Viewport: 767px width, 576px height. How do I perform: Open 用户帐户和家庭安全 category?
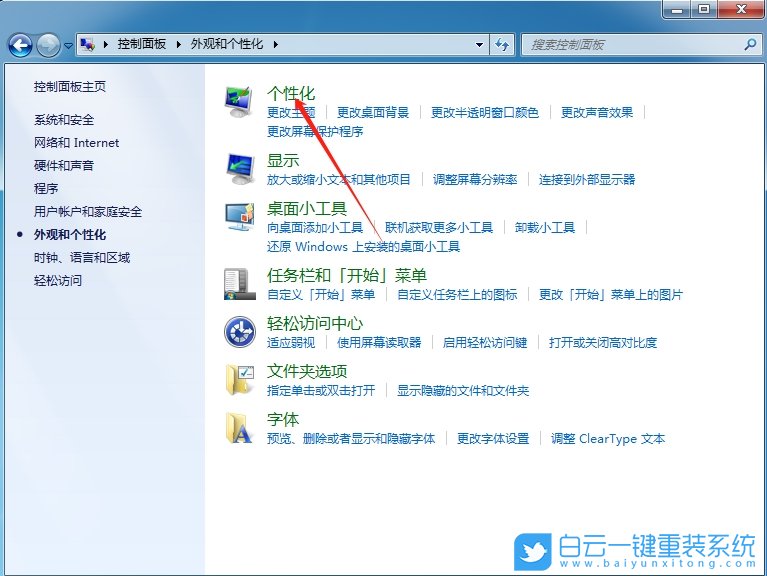88,212
